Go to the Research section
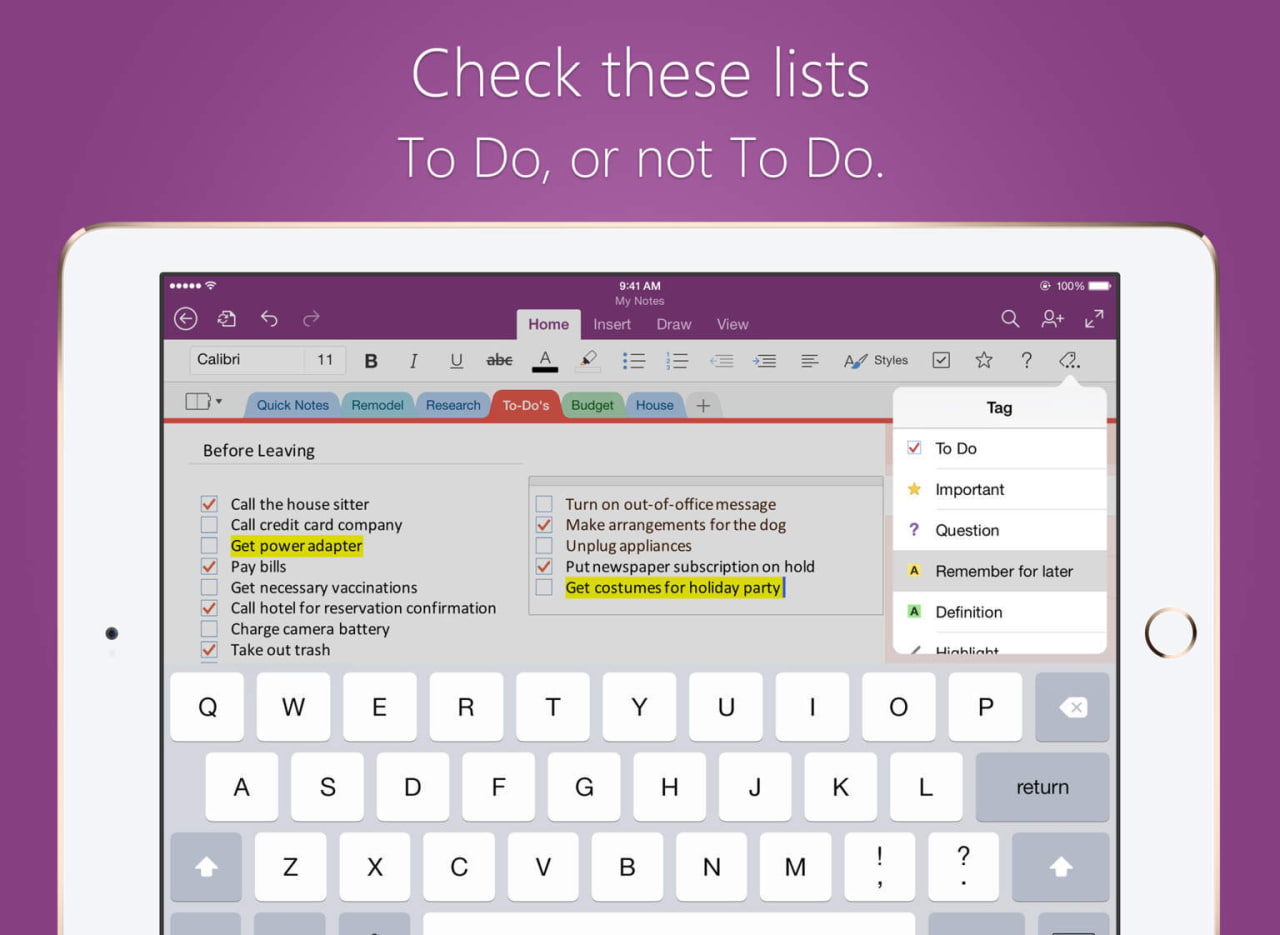 [453, 405]
